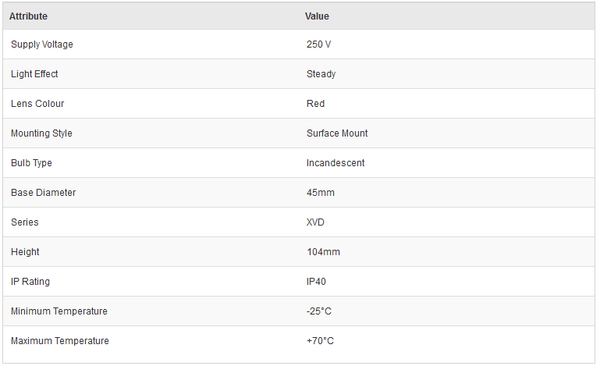Click the Steady value cell
The width and height of the screenshot is (600, 366).
321,74
